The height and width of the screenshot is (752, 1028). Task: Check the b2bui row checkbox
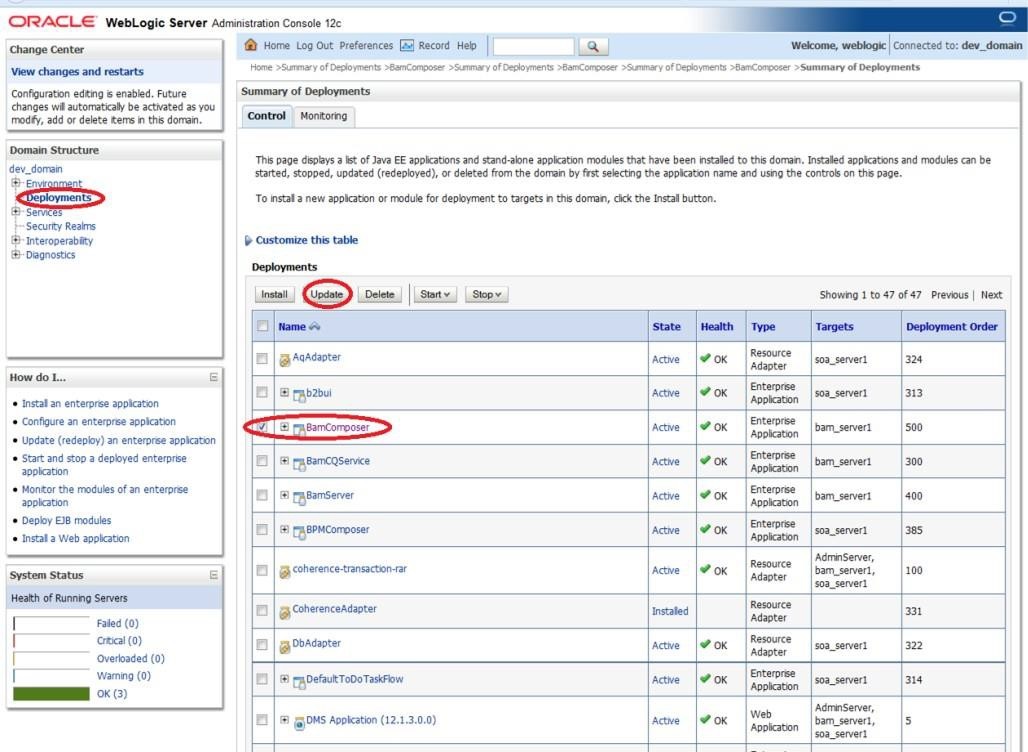coord(262,392)
